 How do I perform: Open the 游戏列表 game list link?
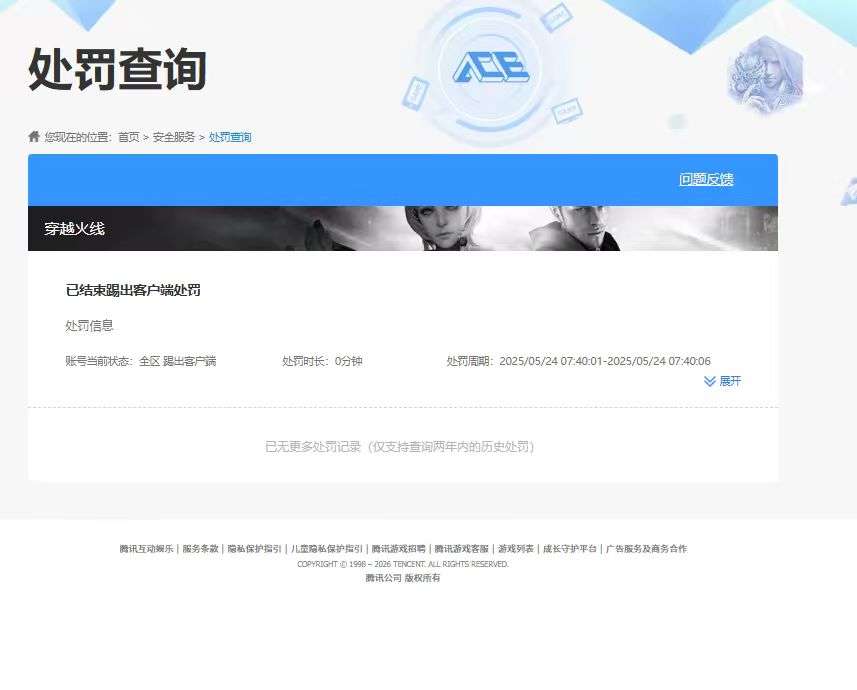517,548
